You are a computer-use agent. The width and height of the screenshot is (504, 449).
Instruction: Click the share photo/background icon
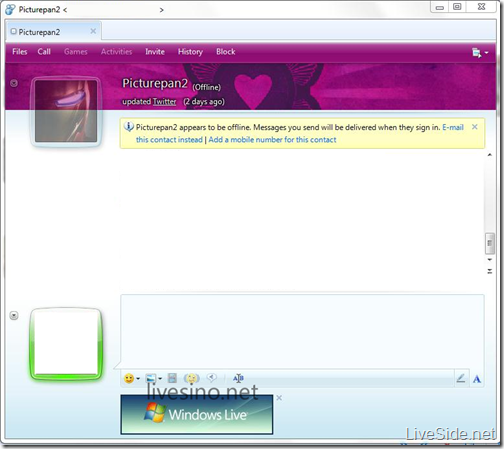[x=151, y=378]
